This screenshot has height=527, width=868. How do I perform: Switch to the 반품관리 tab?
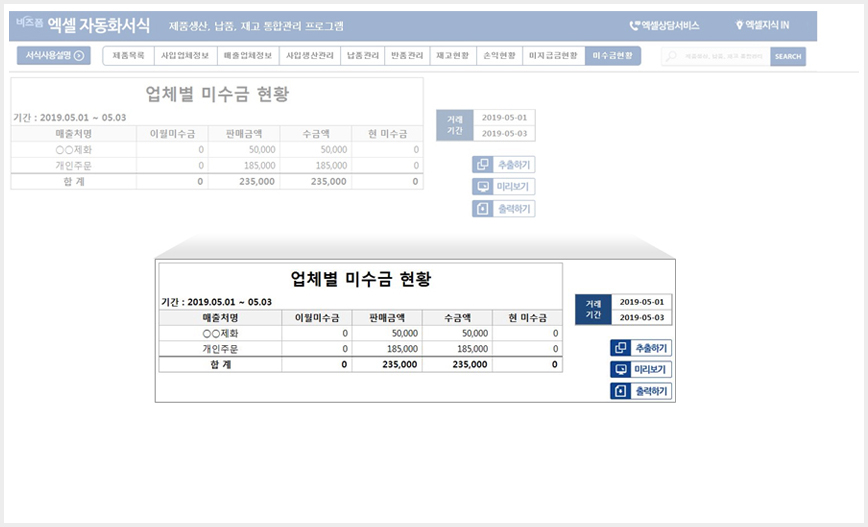(x=407, y=56)
